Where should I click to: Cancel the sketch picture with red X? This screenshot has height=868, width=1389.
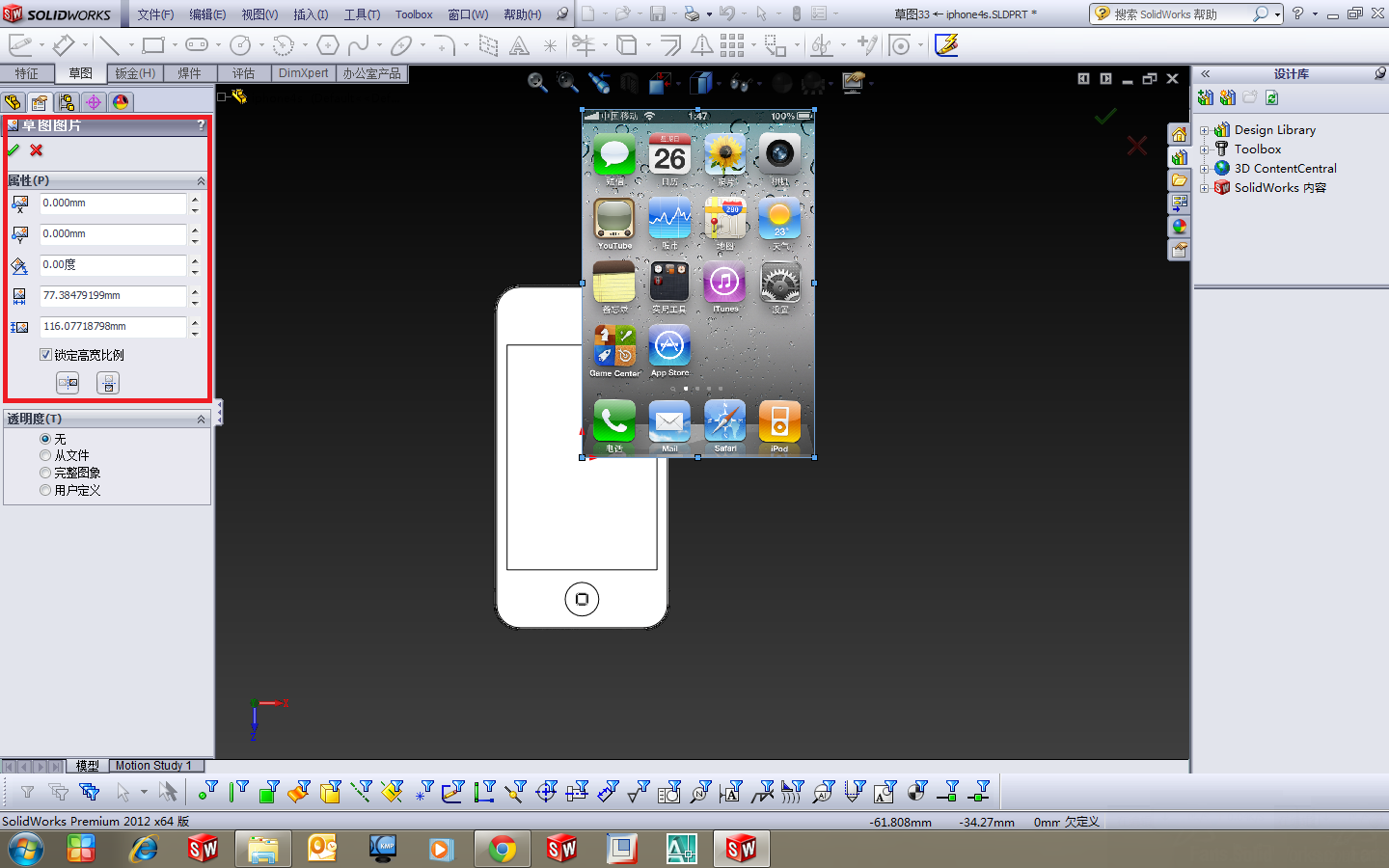pos(37,150)
